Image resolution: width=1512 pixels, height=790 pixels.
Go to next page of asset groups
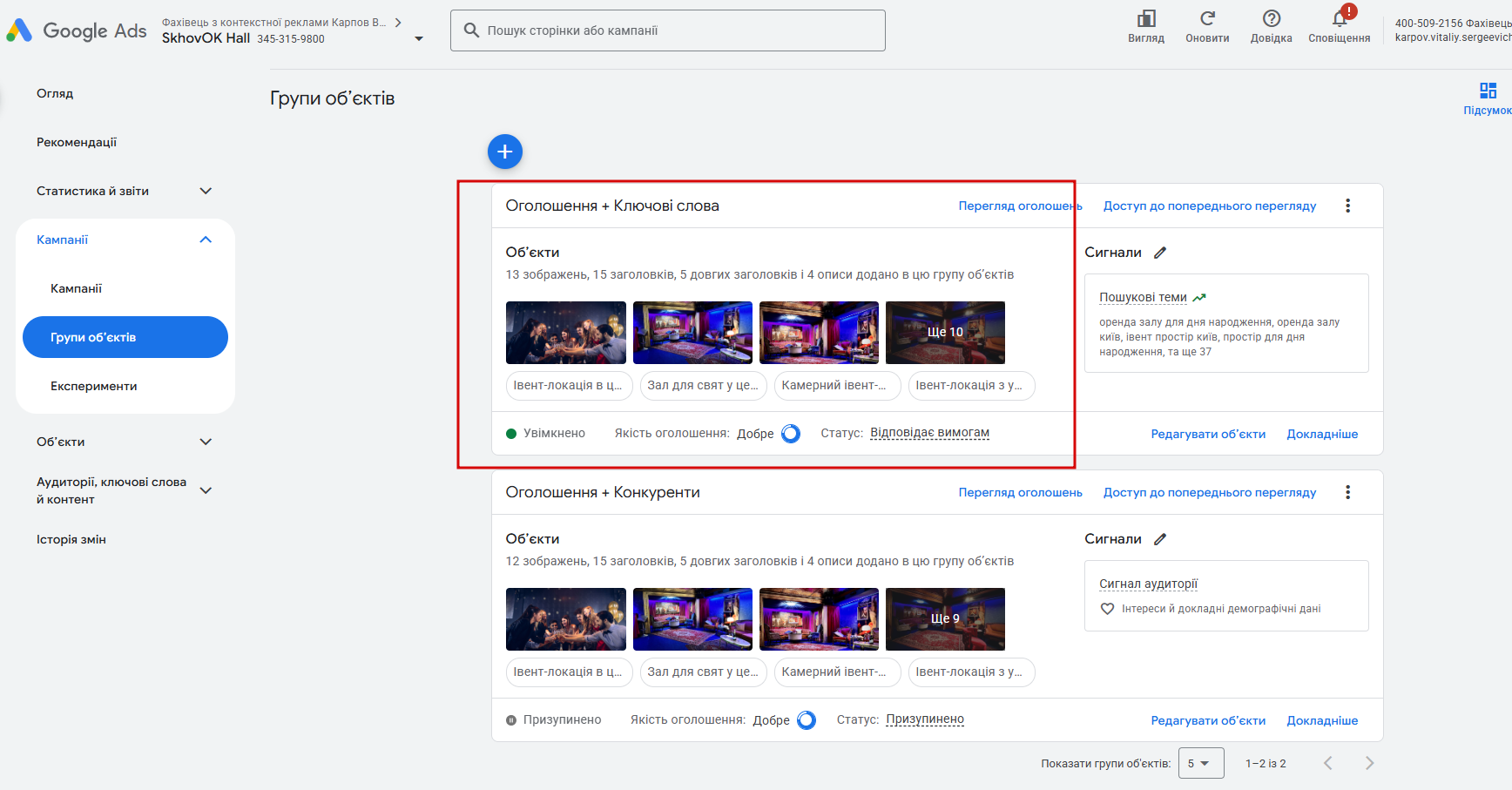pos(1370,763)
